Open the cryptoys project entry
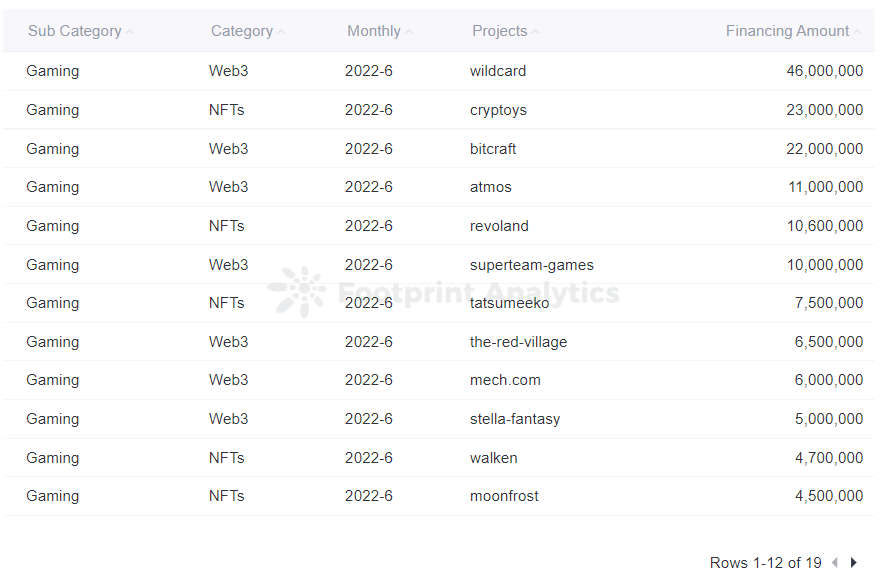This screenshot has width=887, height=581. (x=497, y=110)
